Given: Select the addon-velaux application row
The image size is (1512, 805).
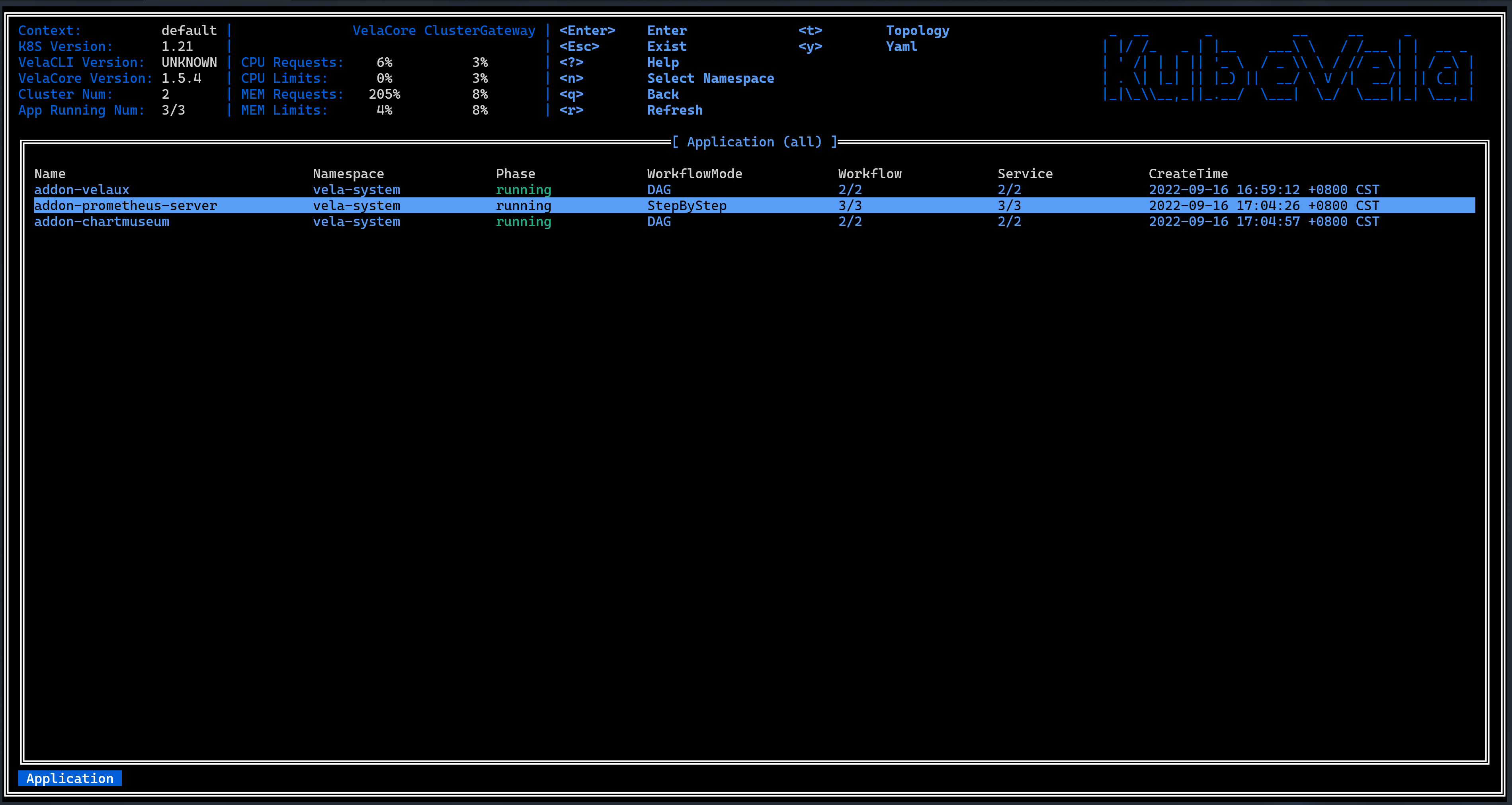Looking at the screenshot, I should (x=754, y=189).
